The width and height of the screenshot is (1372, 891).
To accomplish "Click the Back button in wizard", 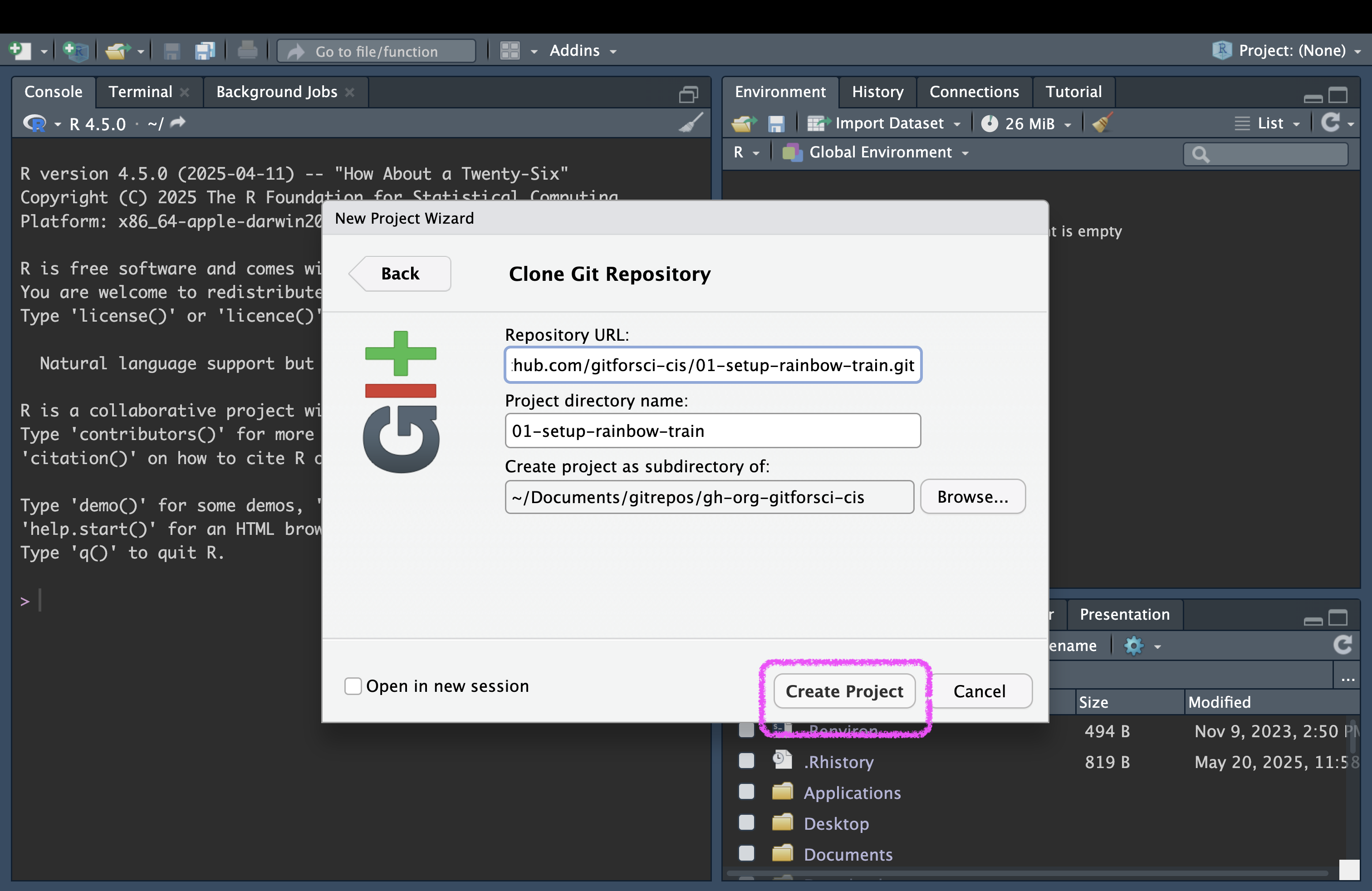I will point(400,273).
